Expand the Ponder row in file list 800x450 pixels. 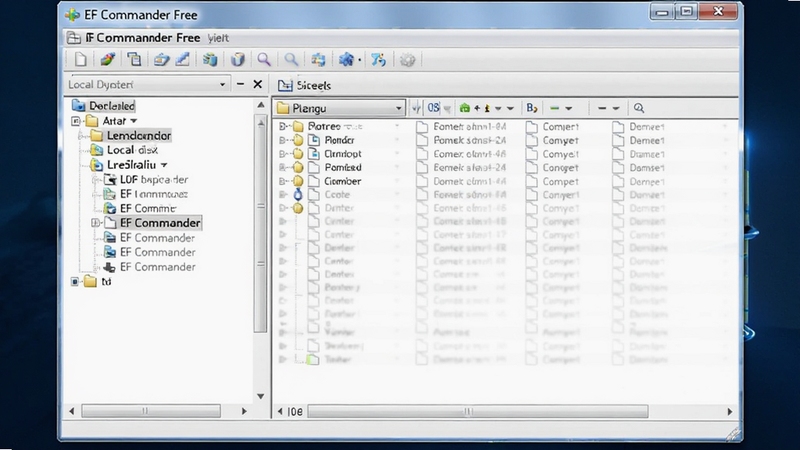[x=282, y=140]
